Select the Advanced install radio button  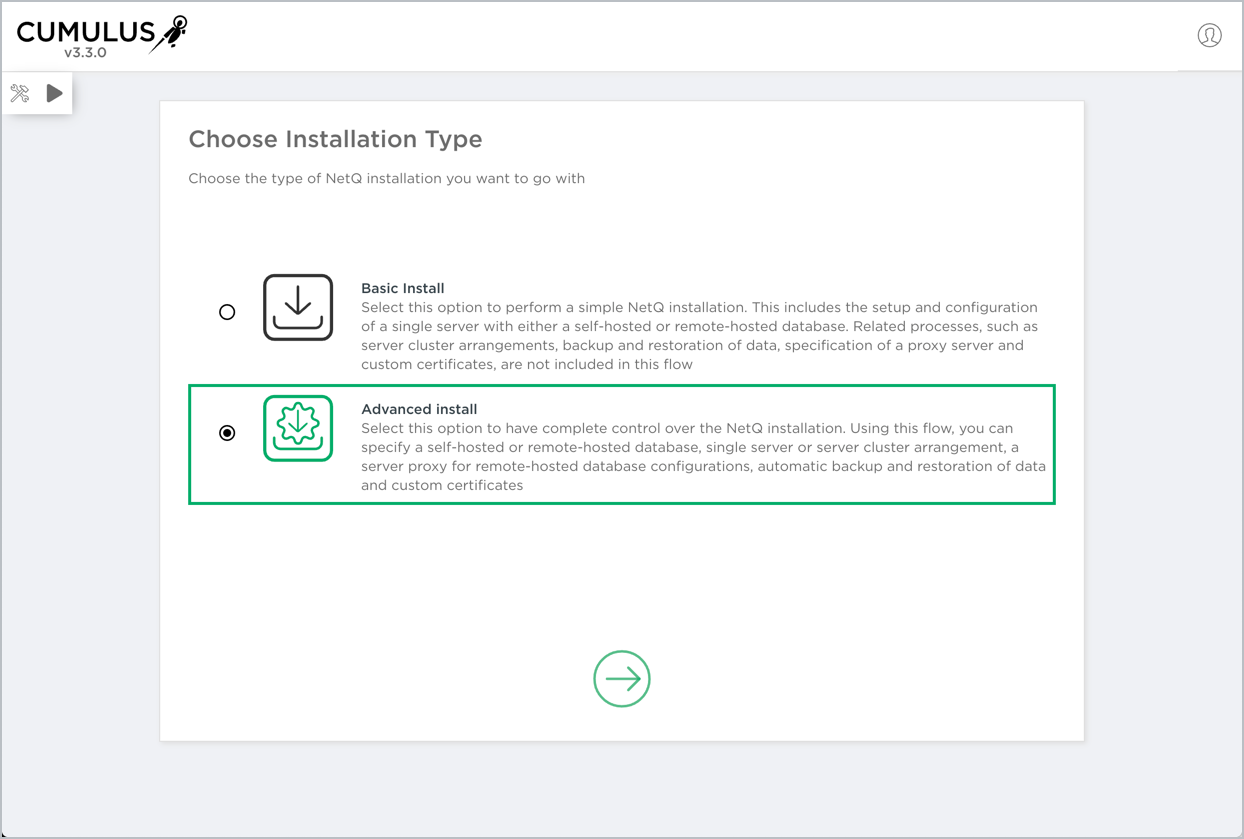pos(227,433)
